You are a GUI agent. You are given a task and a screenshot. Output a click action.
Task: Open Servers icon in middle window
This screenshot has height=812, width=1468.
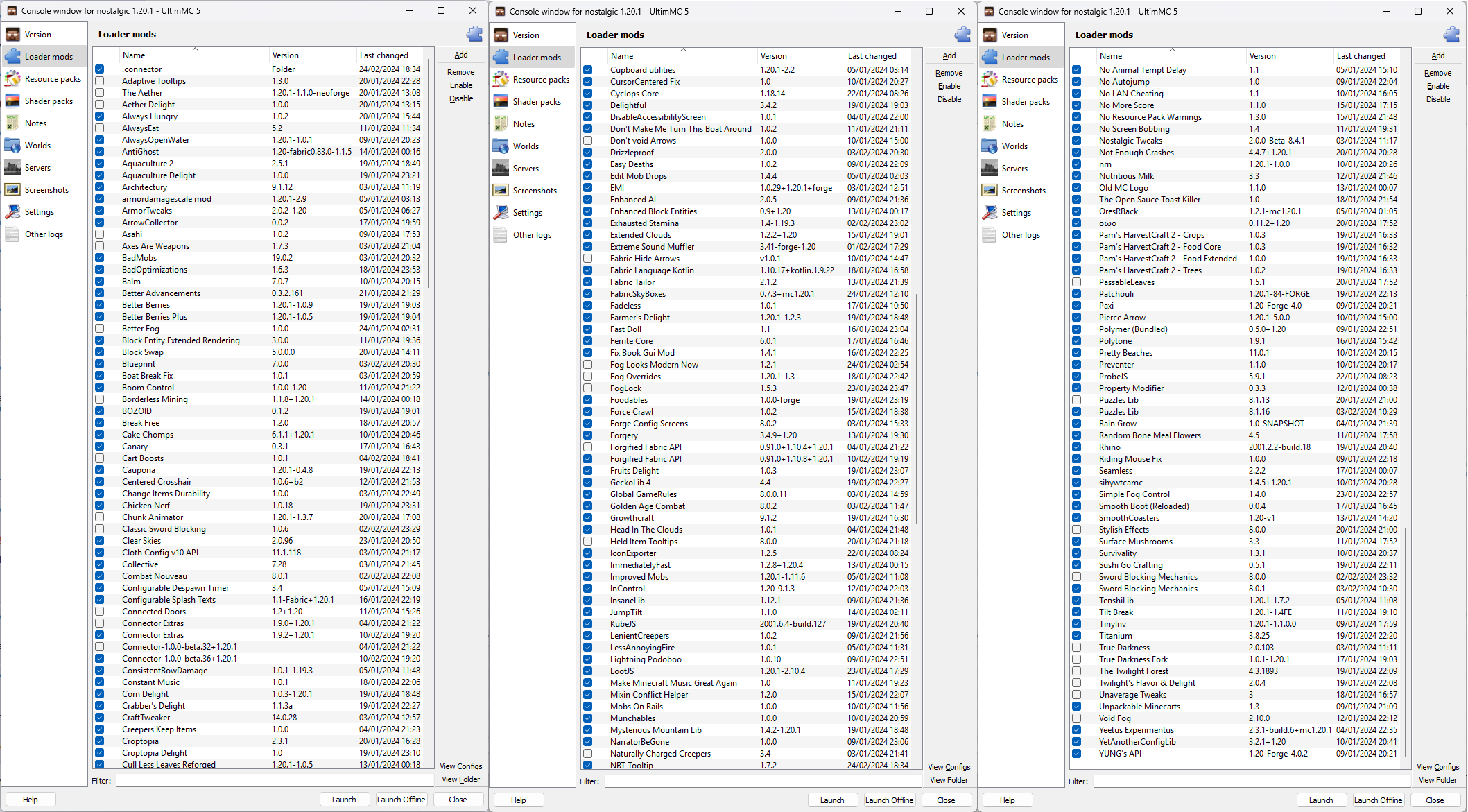tap(501, 169)
